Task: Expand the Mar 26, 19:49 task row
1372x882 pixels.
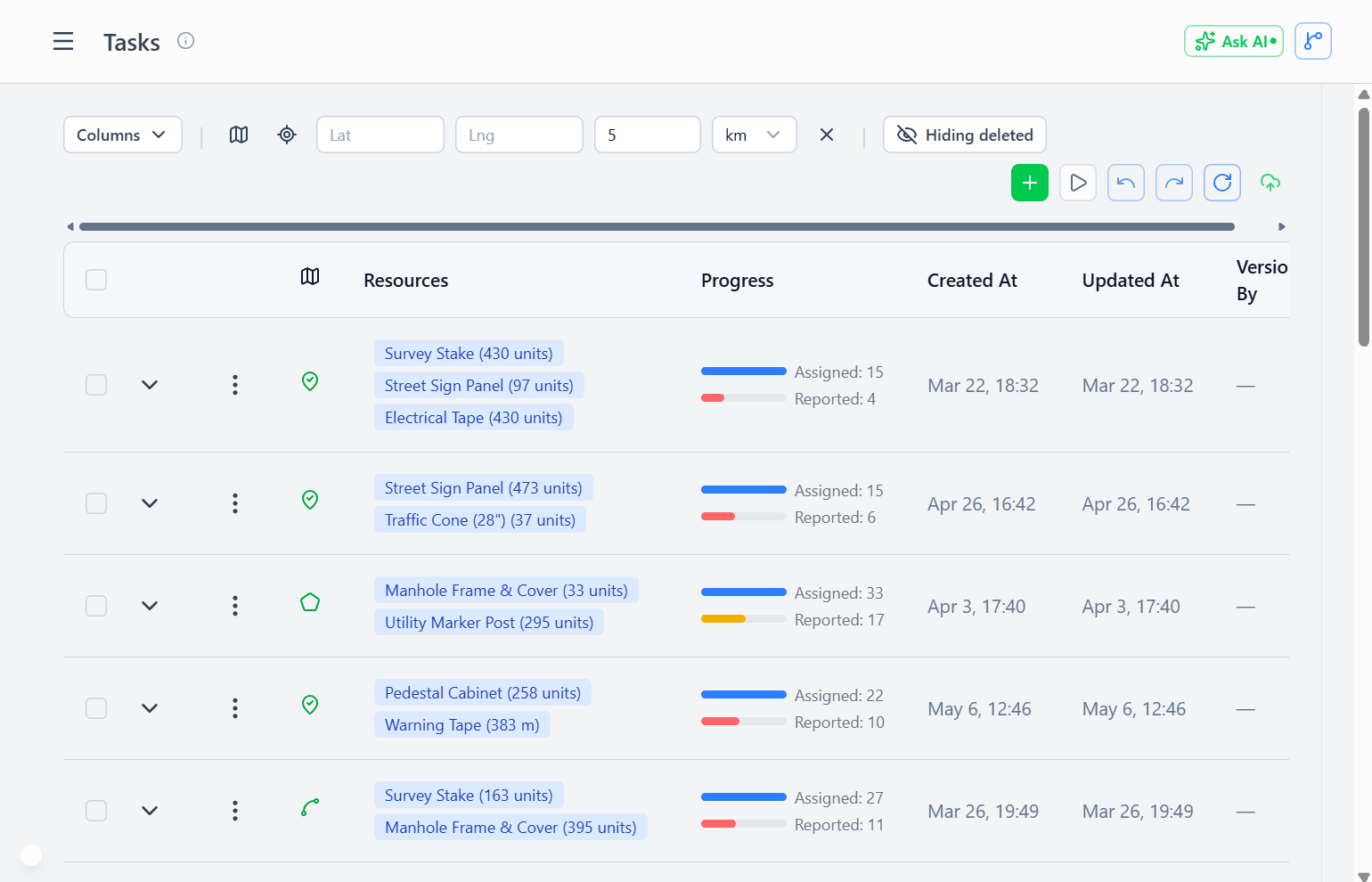Action: (x=150, y=811)
